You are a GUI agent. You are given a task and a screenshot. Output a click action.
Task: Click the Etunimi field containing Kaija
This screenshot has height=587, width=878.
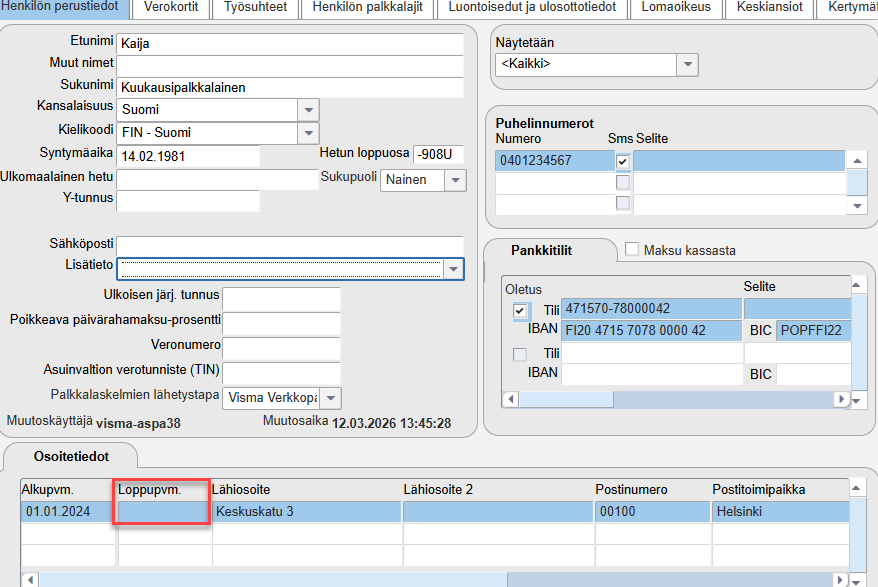(290, 44)
